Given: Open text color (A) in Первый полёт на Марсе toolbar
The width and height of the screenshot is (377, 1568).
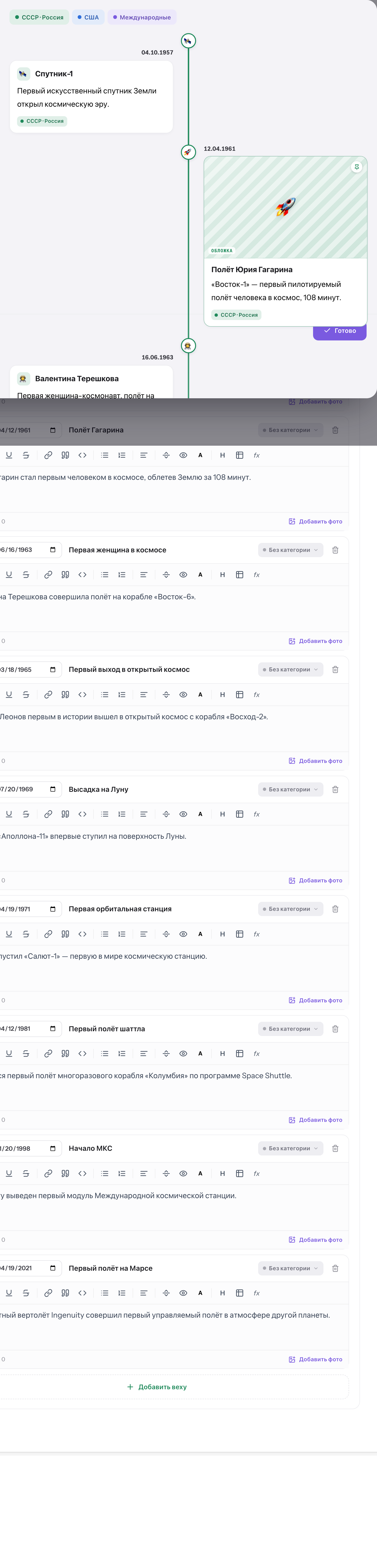Looking at the screenshot, I should click(x=200, y=1293).
